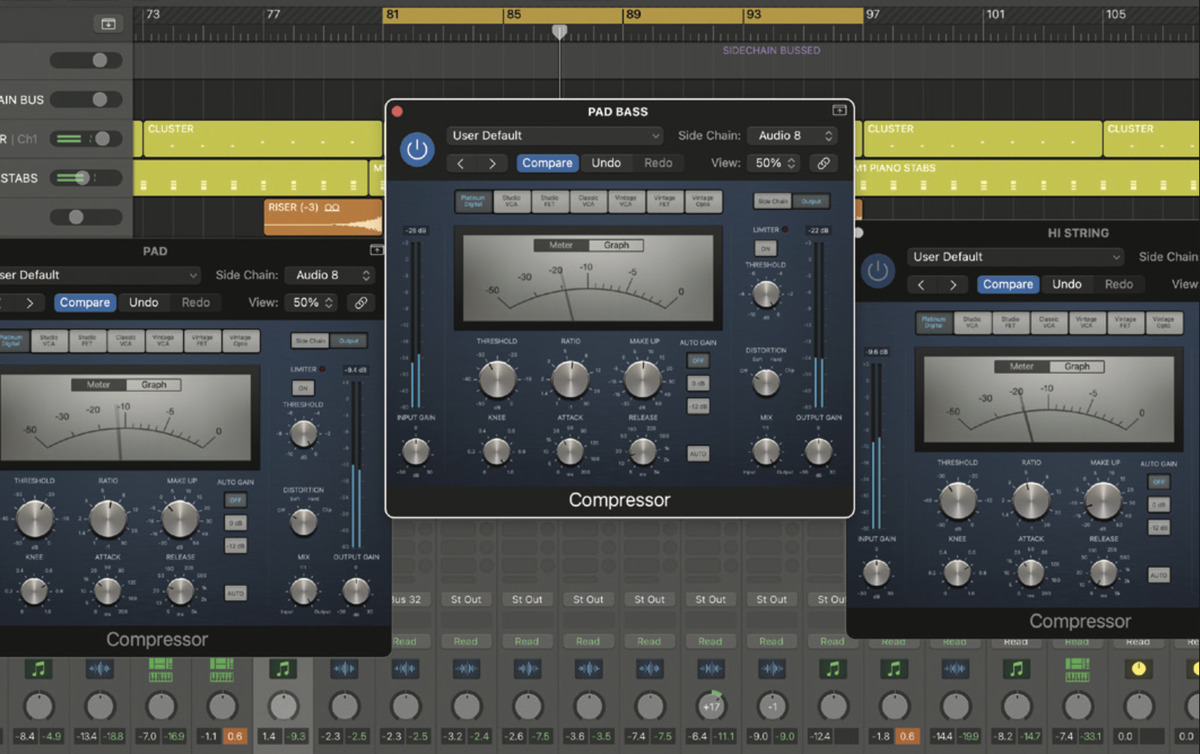
Task: Select the Studio FET model in the PAD compressor
Action: pyautogui.click(x=88, y=340)
